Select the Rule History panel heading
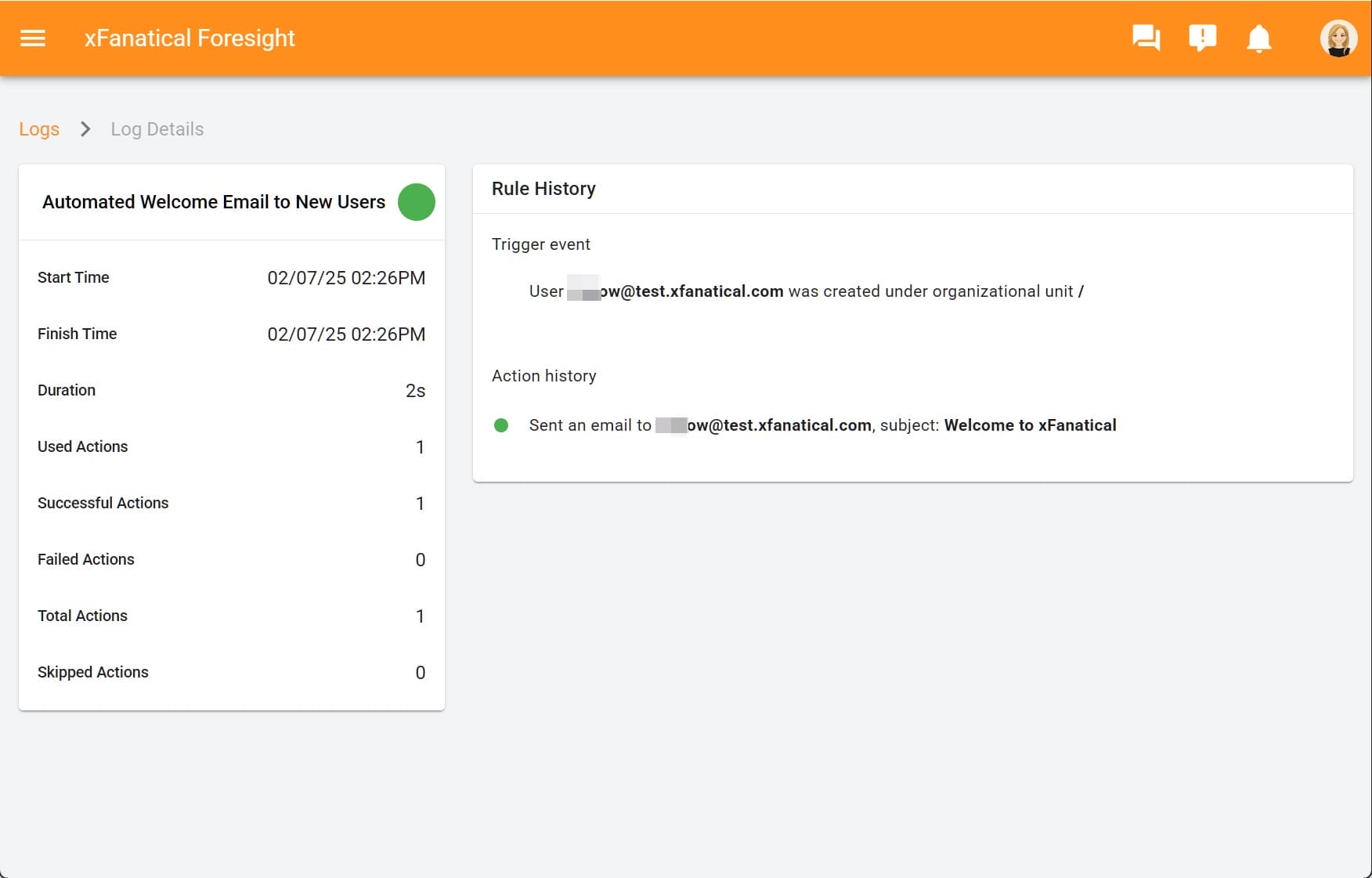Image resolution: width=1372 pixels, height=878 pixels. [x=543, y=189]
